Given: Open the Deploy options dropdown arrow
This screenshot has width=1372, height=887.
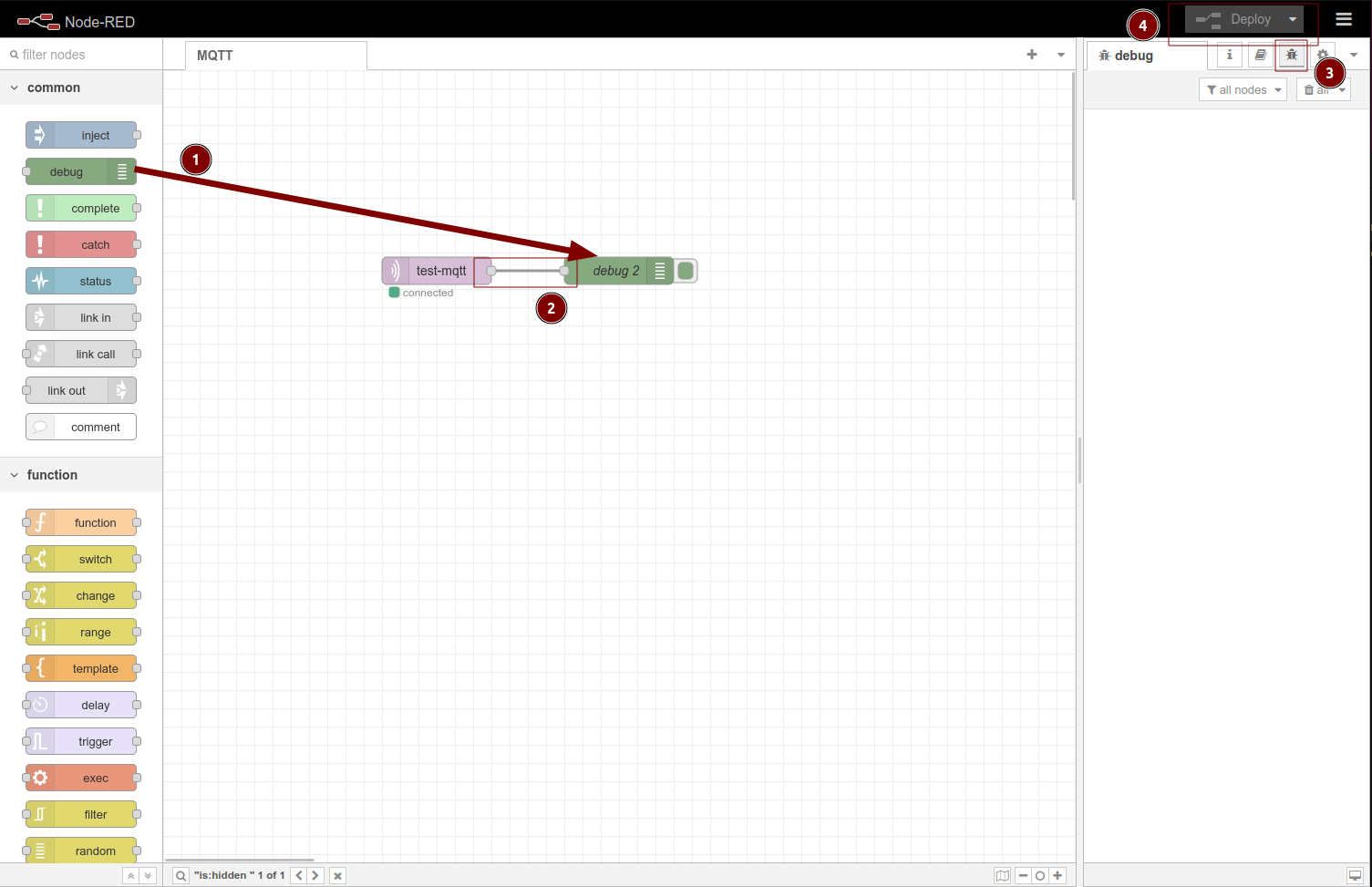Looking at the screenshot, I should pos(1292,19).
